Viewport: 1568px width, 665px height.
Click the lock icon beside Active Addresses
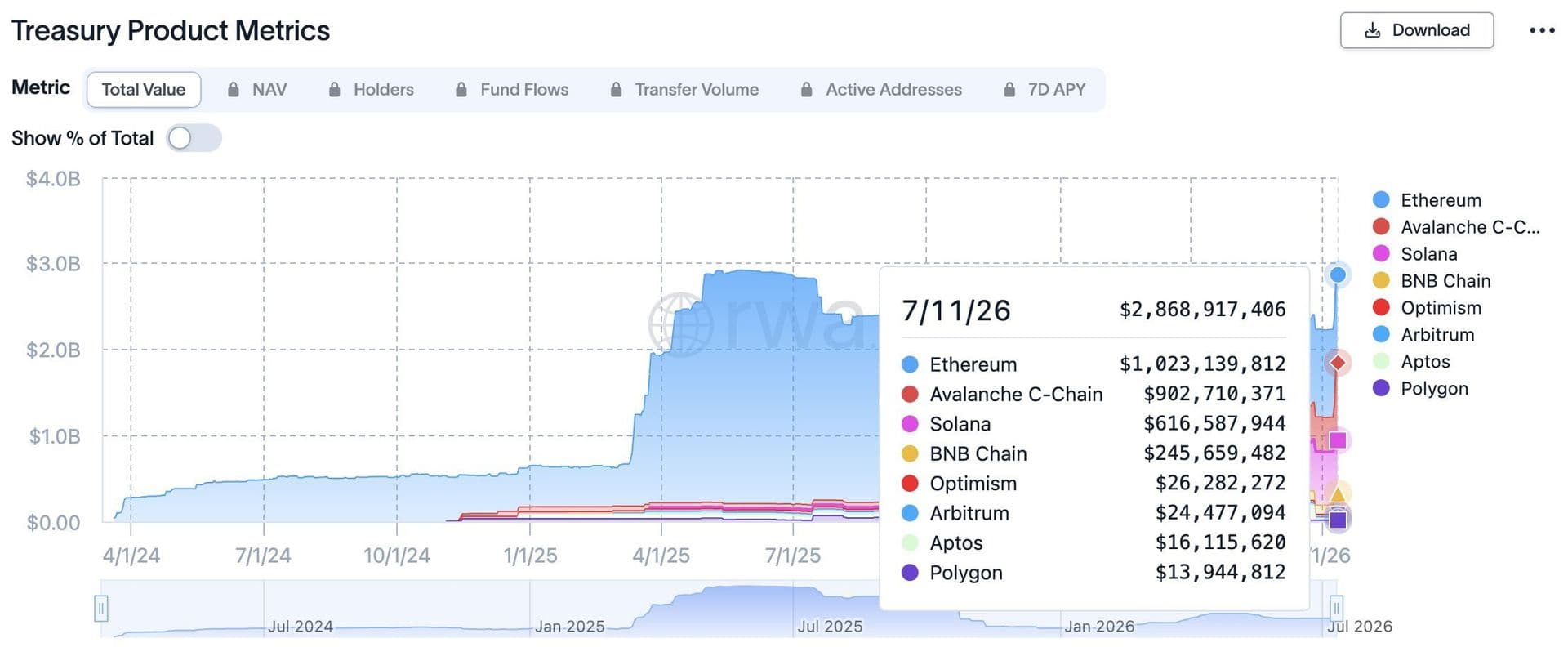[807, 90]
